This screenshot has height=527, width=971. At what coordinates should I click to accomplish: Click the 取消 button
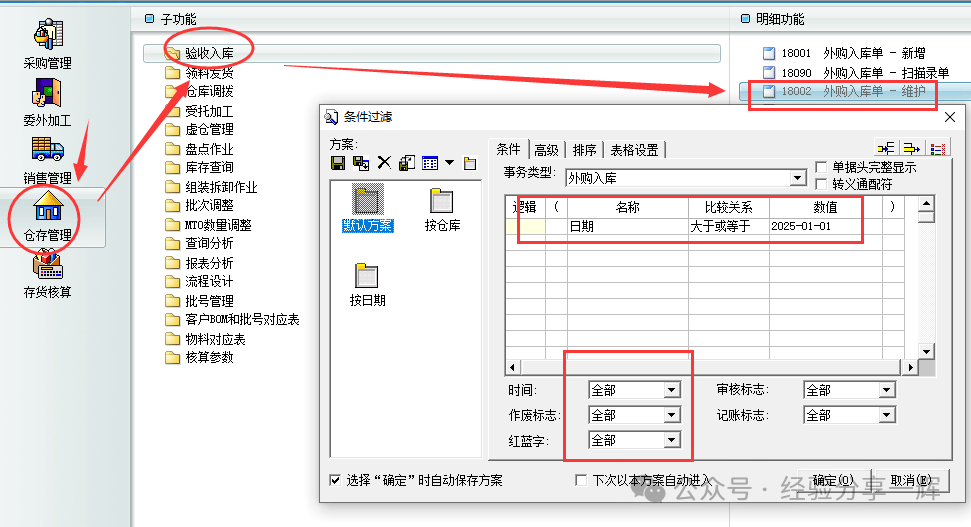911,480
